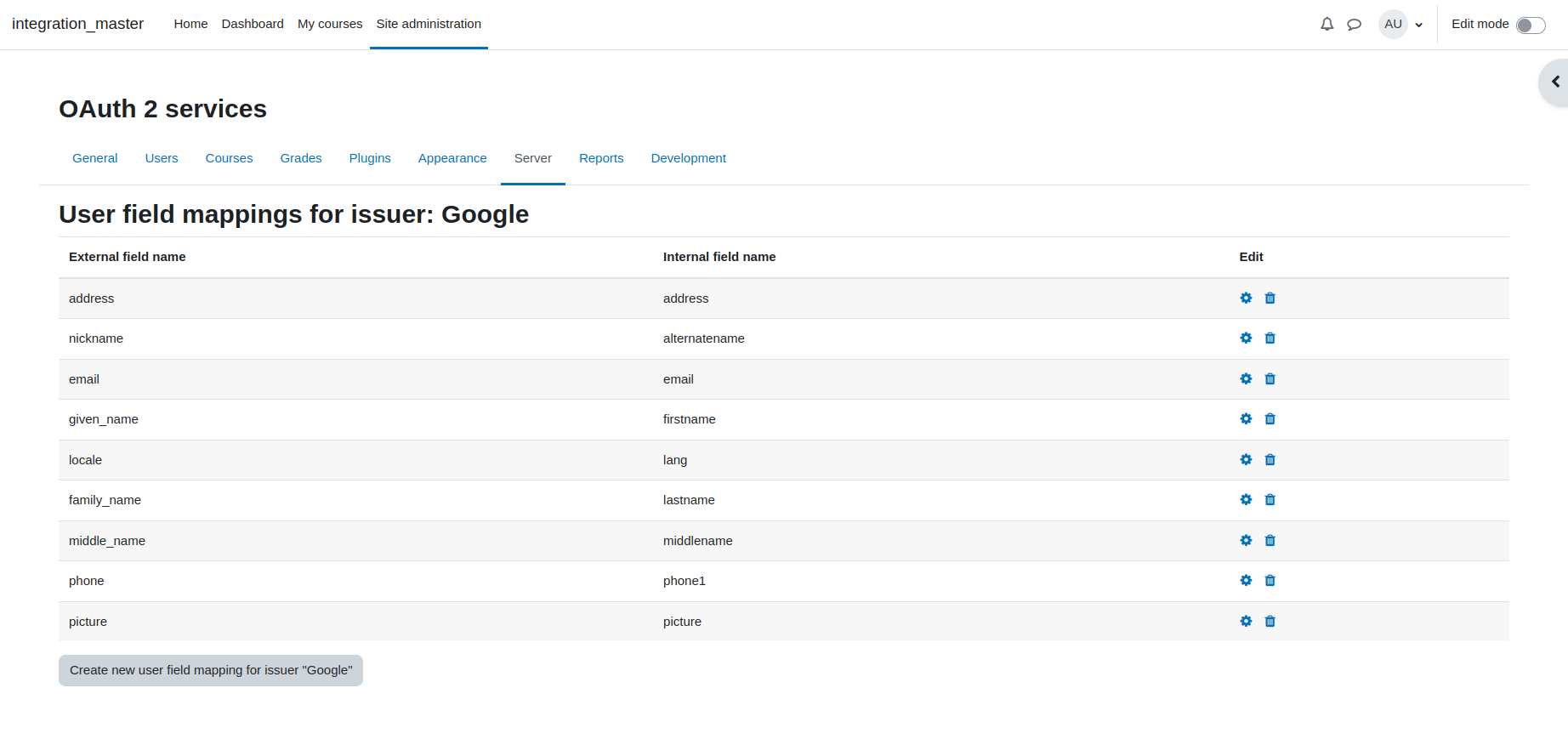Select the nickname external field cell

(96, 338)
